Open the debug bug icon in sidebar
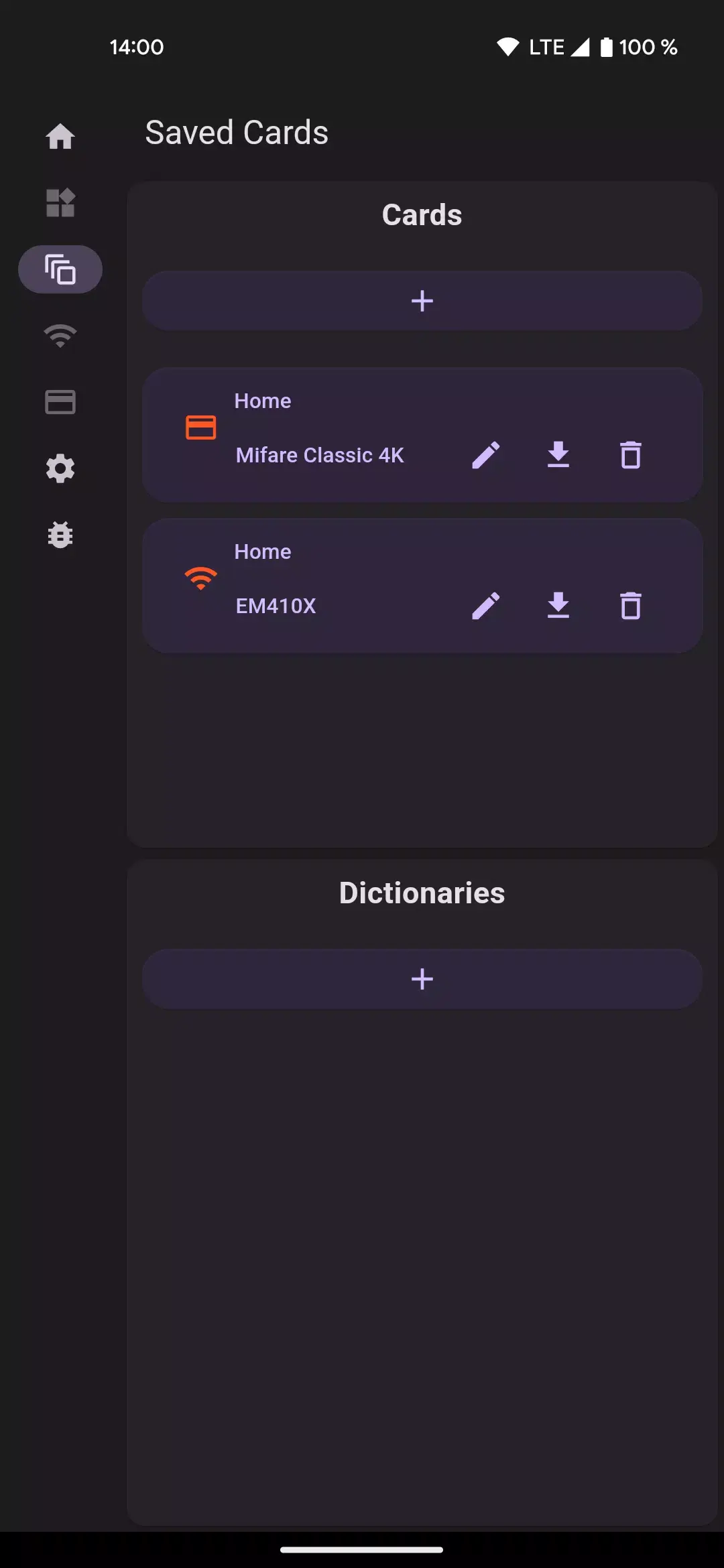The width and height of the screenshot is (724, 1568). pyautogui.click(x=60, y=535)
